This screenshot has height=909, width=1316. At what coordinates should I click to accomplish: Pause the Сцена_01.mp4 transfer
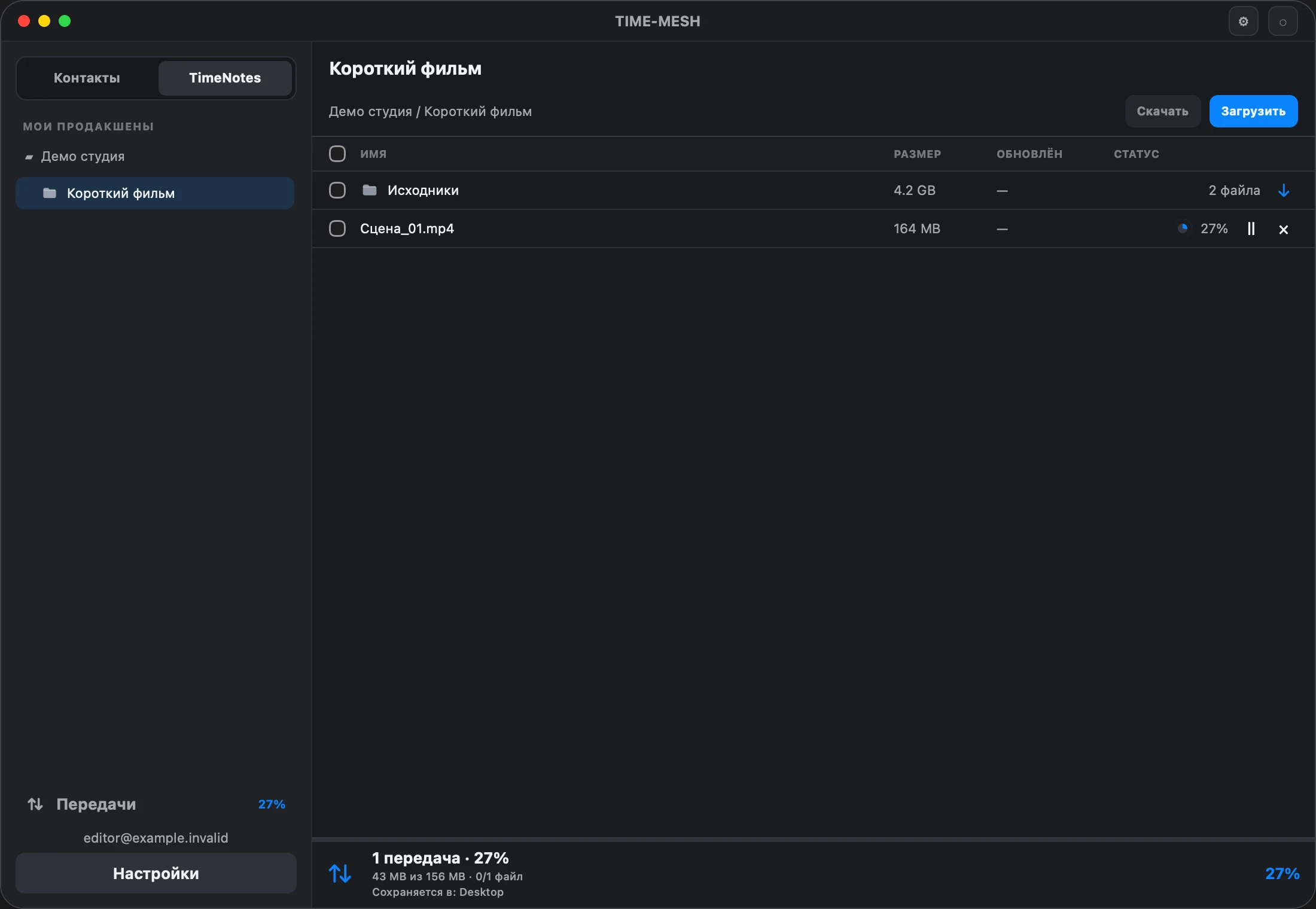pyautogui.click(x=1251, y=229)
